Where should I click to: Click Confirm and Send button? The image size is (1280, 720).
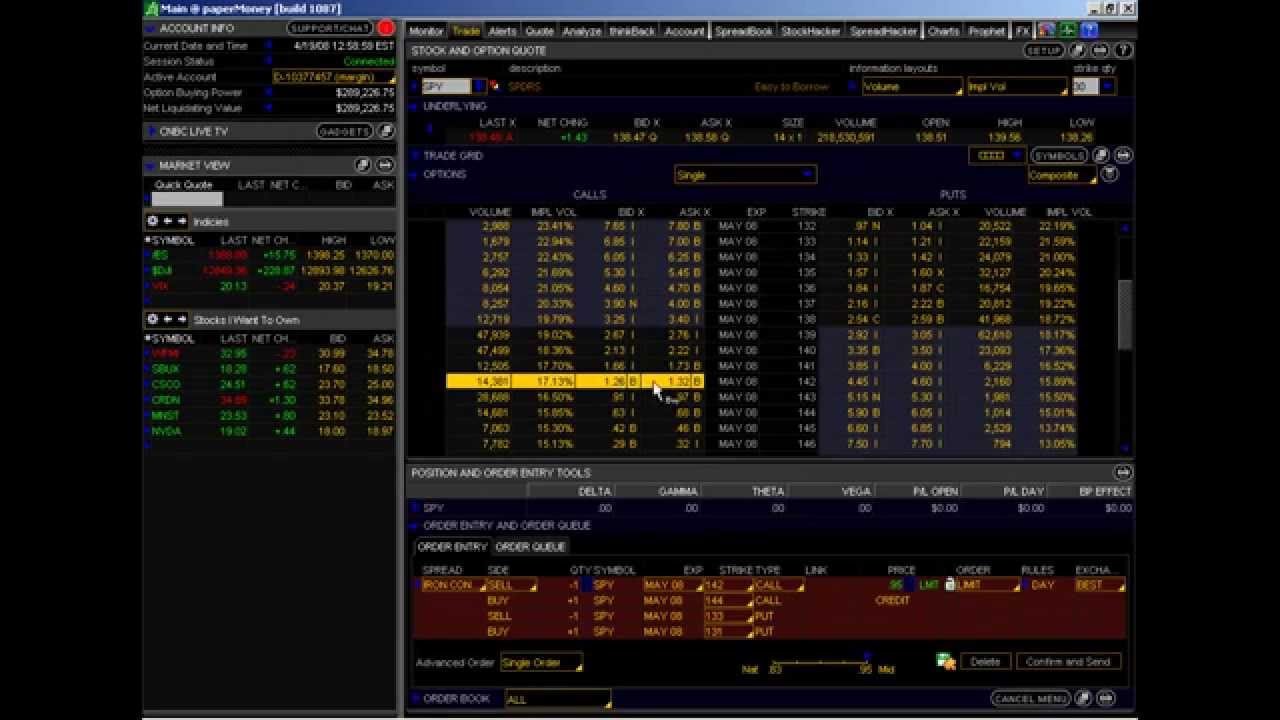click(x=1068, y=661)
